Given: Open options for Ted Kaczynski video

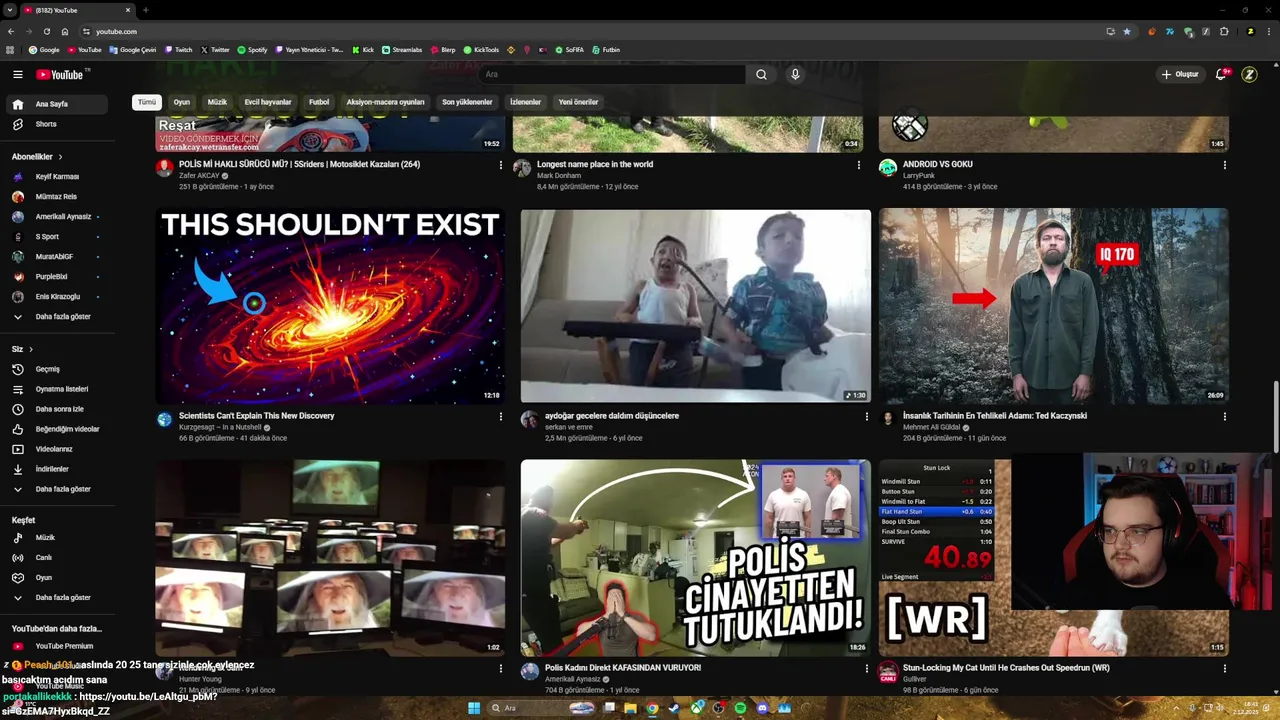Looking at the screenshot, I should [x=1225, y=416].
